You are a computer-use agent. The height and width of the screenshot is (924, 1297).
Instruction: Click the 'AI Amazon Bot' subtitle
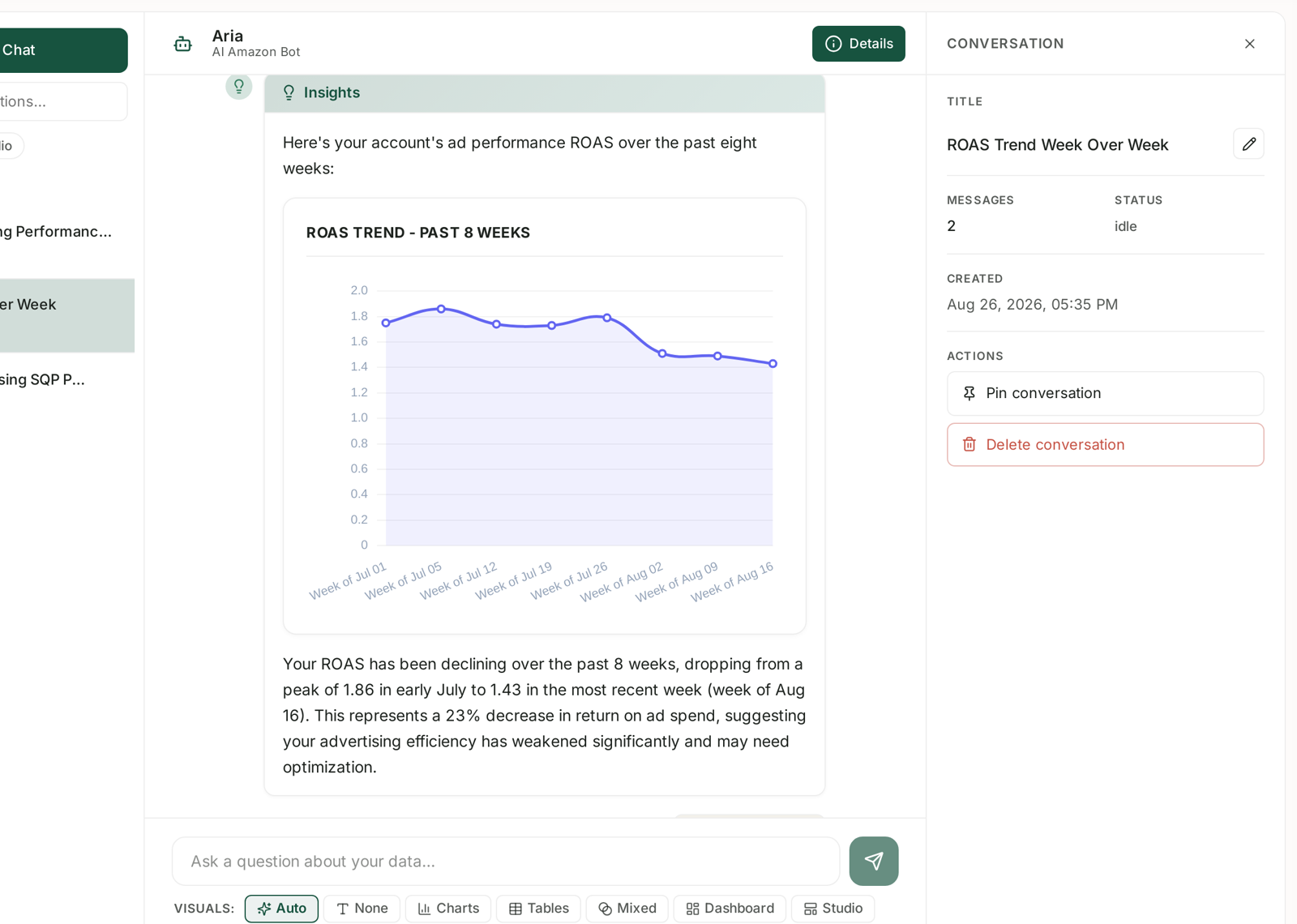pos(256,52)
